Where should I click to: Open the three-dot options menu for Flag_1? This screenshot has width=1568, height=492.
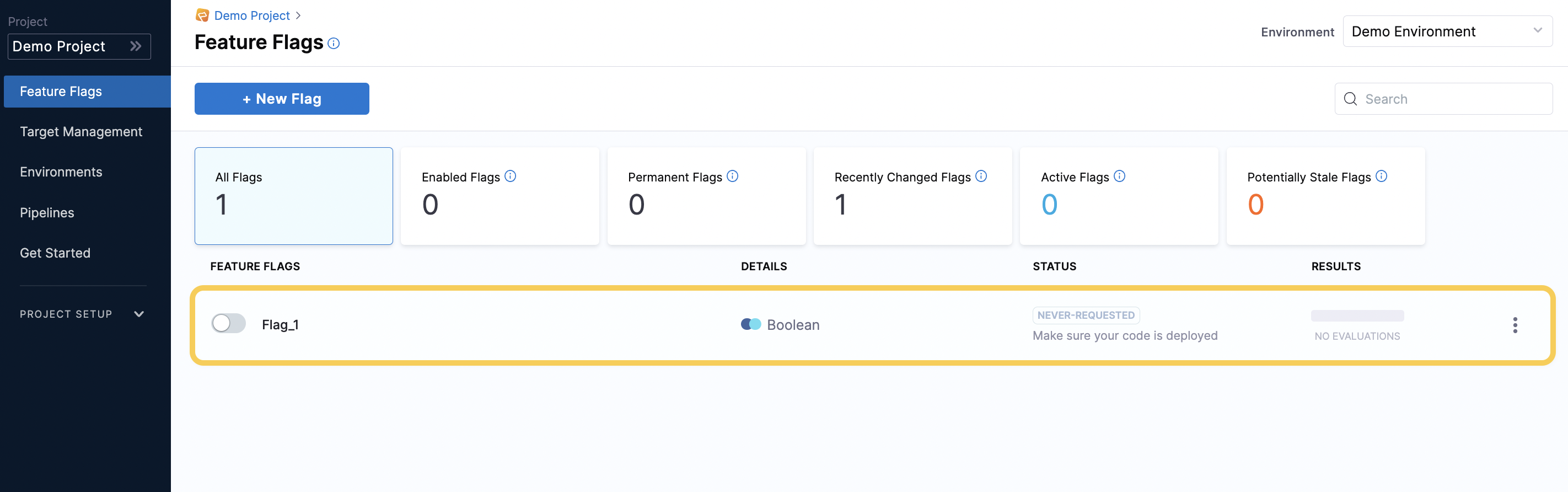coord(1515,325)
